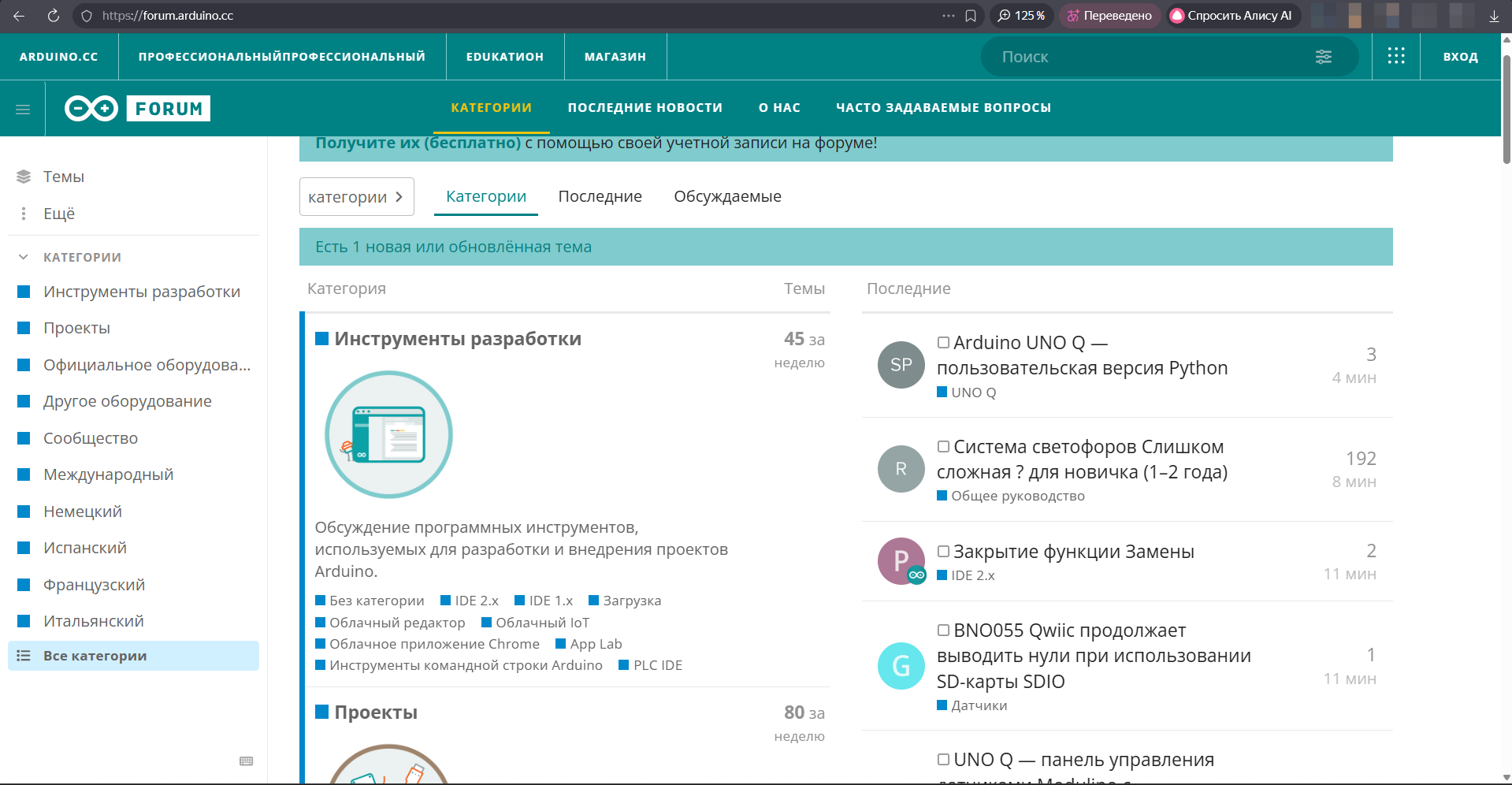Viewport: 1512px width, 785px height.
Task: Click the ВХОД login button
Action: (x=1460, y=57)
